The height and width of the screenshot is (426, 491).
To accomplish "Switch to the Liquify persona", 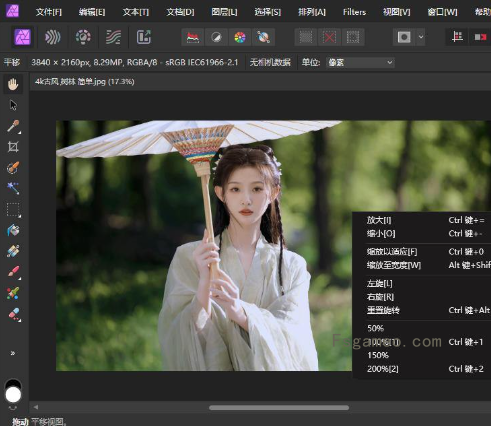I will [53, 37].
